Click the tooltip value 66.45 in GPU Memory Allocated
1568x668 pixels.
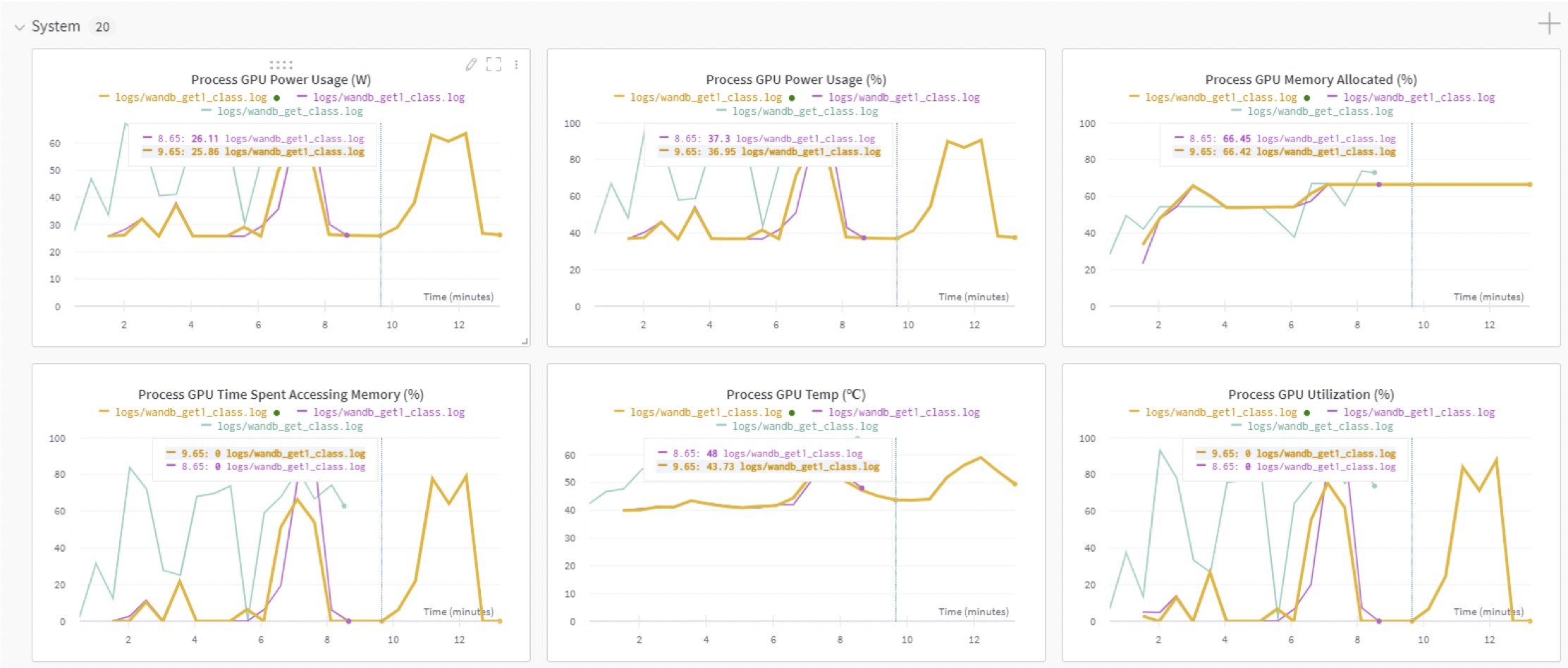(x=1237, y=139)
